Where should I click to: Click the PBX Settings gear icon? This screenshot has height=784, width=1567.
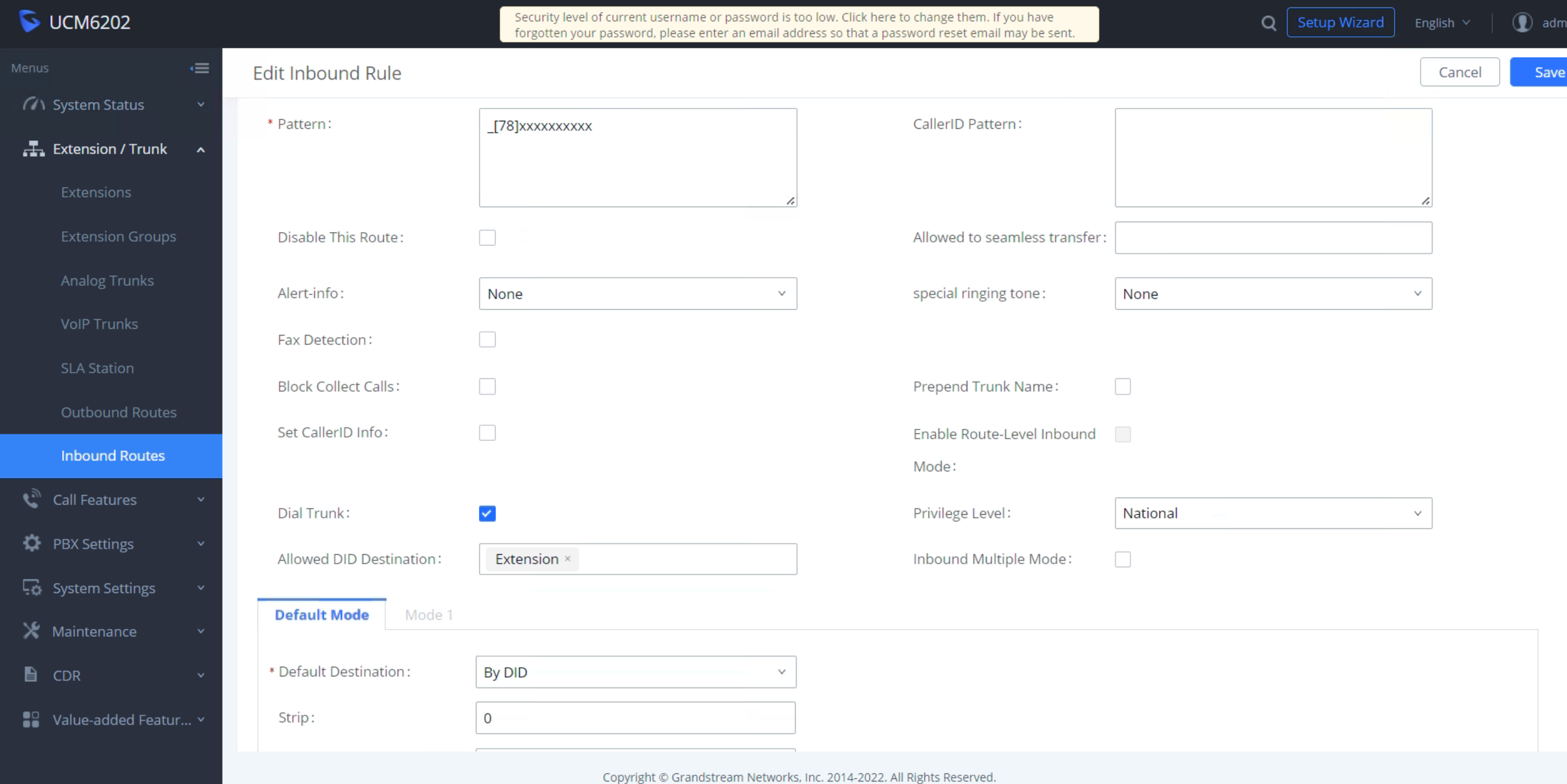point(32,543)
